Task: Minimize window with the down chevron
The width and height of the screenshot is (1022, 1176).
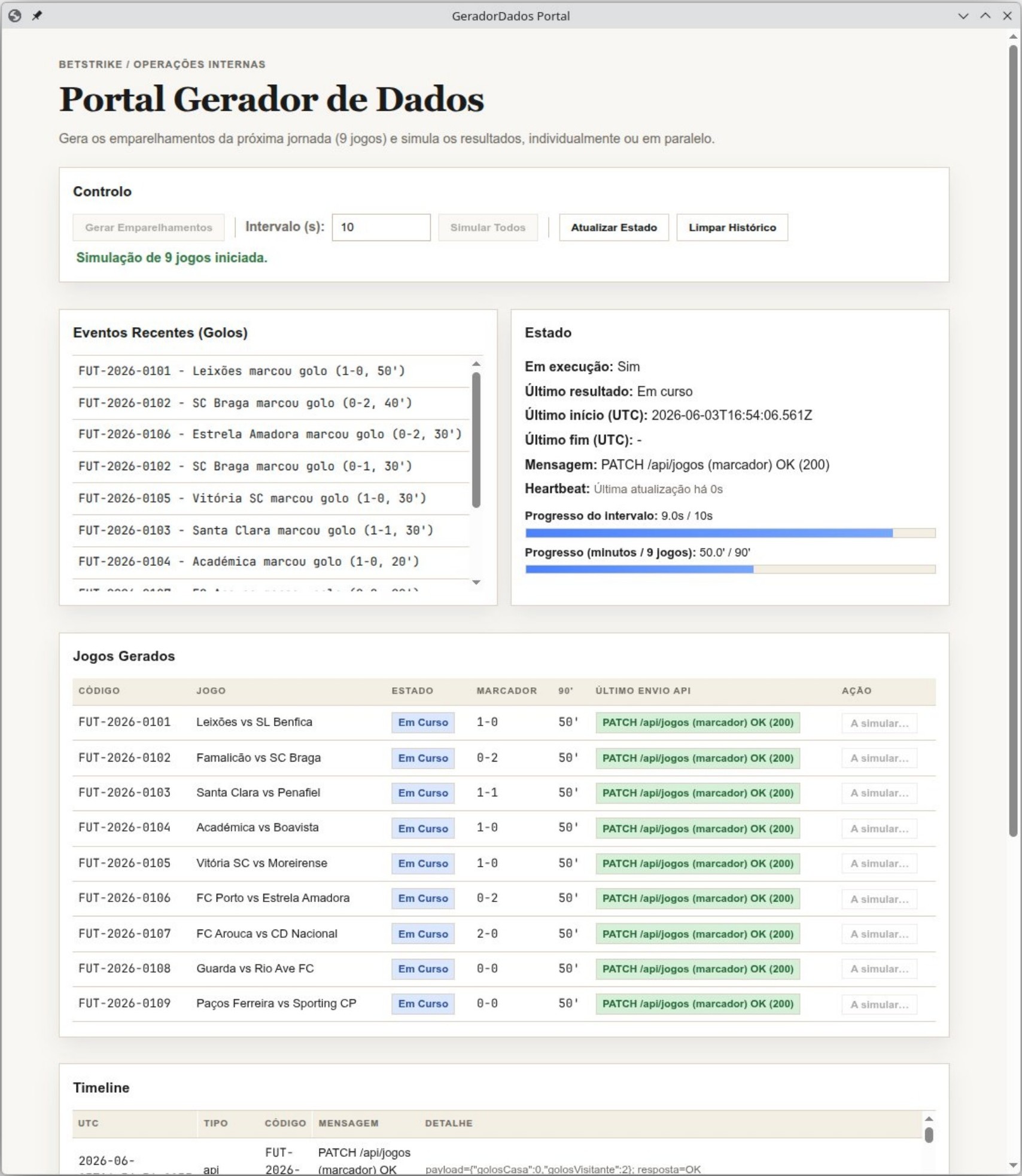Action: [x=963, y=16]
